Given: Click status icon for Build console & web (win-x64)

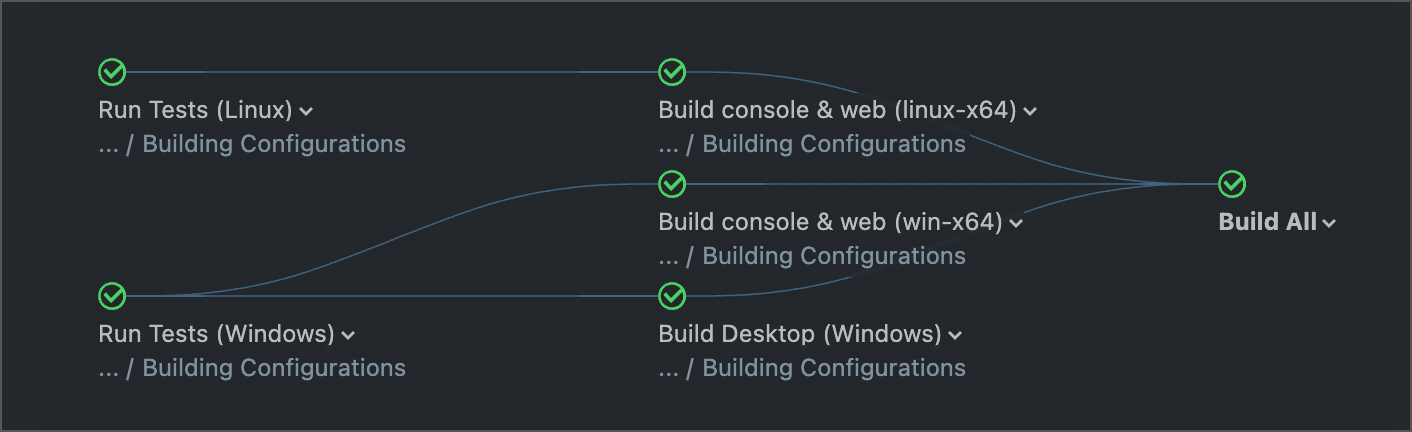Looking at the screenshot, I should point(672,184).
